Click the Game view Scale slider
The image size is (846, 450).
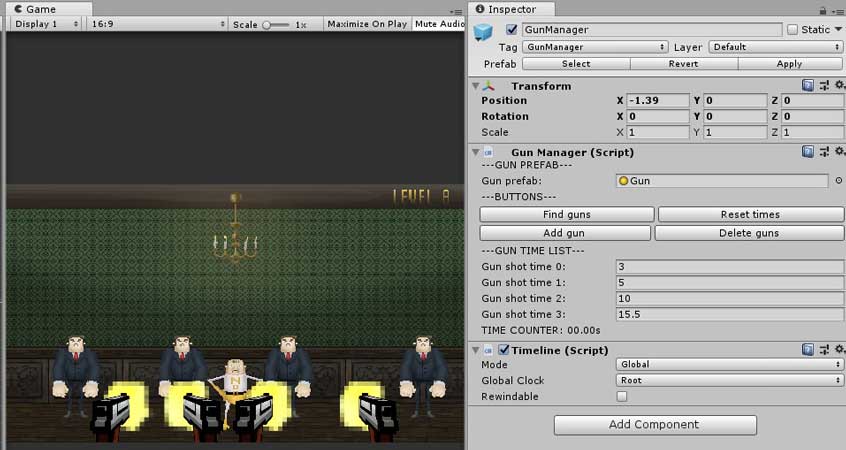[276, 25]
